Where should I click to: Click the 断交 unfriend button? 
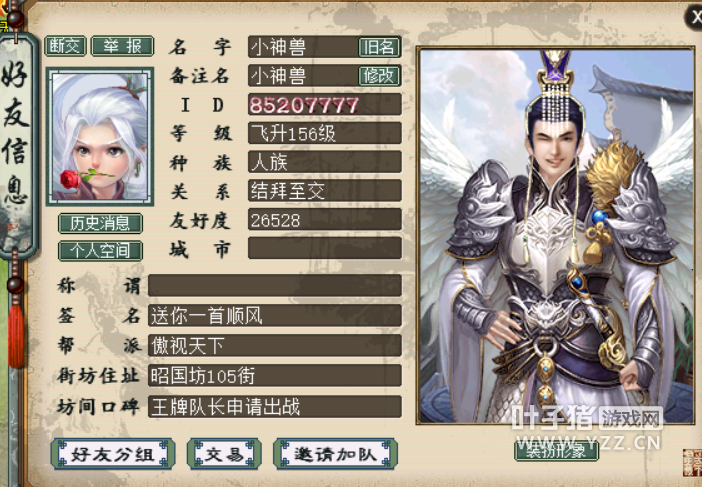[x=65, y=46]
